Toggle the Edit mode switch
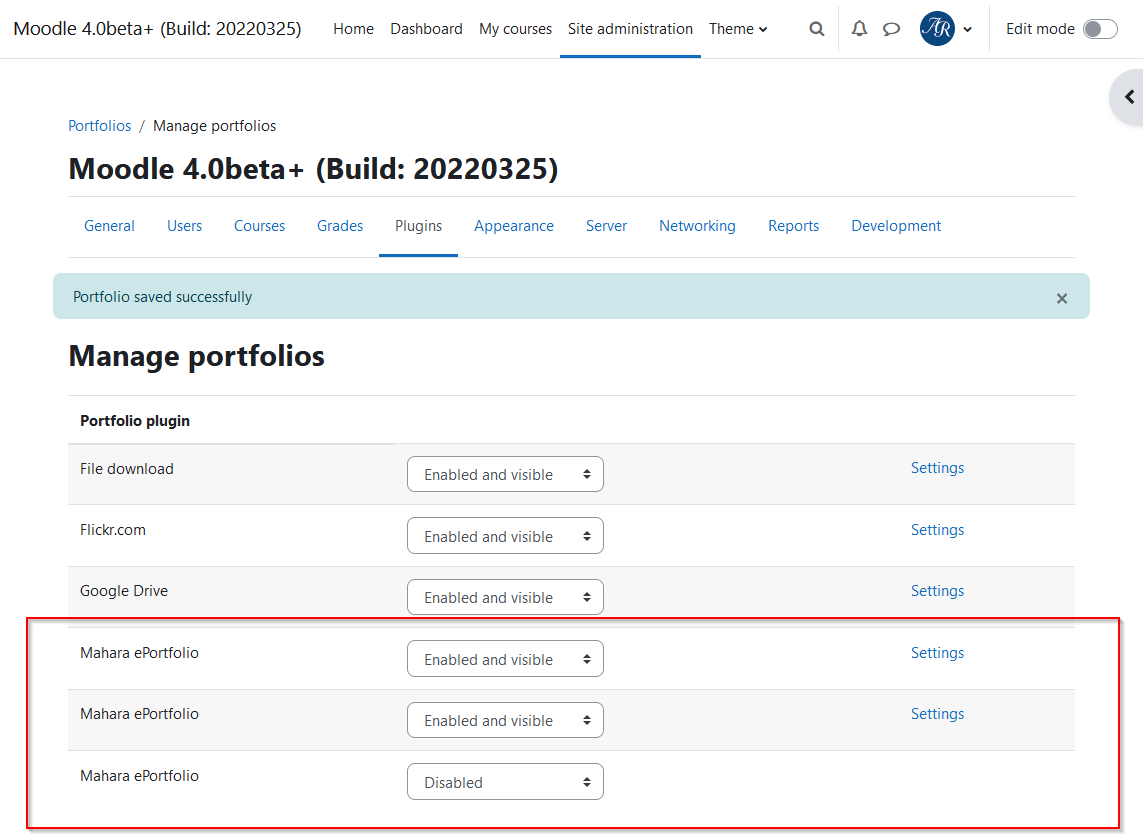 (1100, 29)
